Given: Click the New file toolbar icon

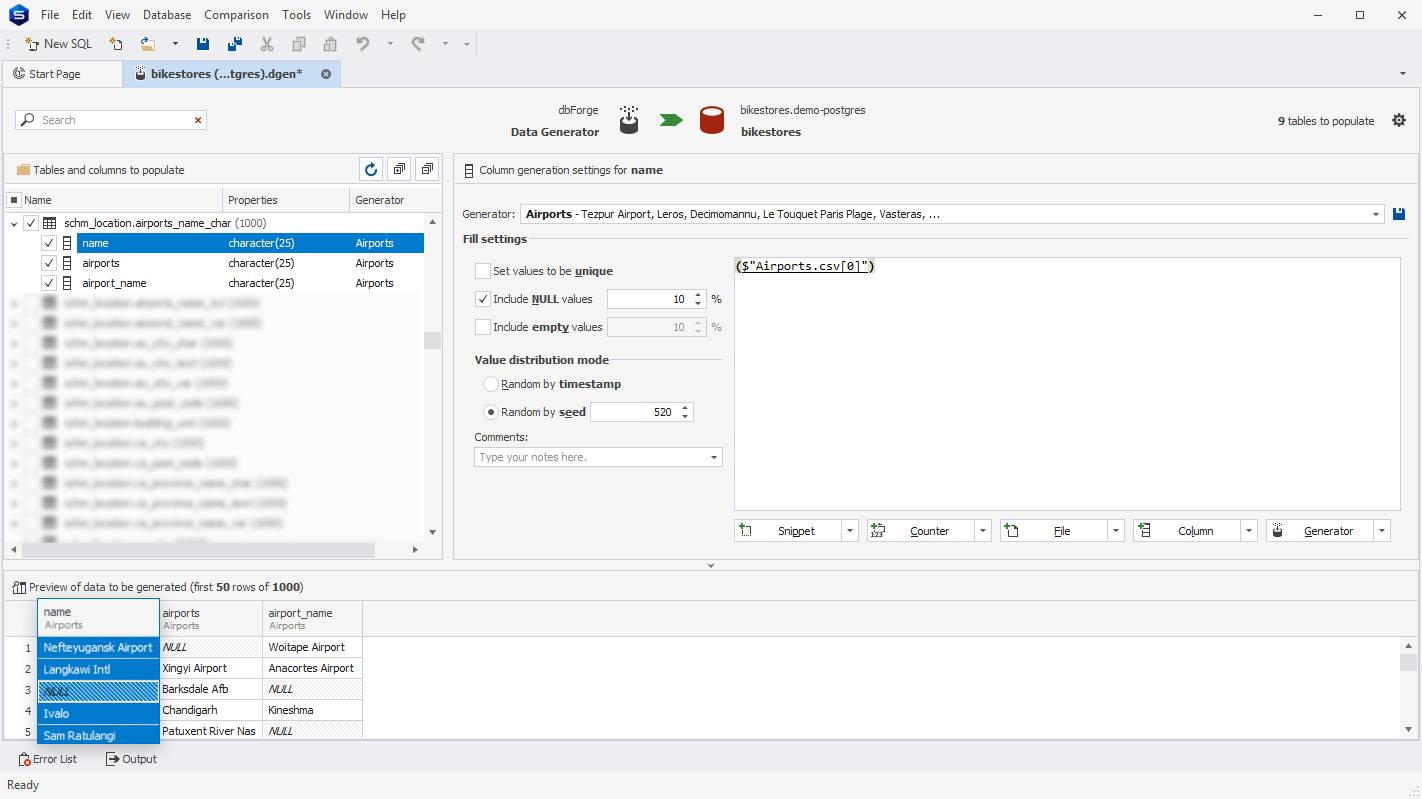Looking at the screenshot, I should click(116, 44).
